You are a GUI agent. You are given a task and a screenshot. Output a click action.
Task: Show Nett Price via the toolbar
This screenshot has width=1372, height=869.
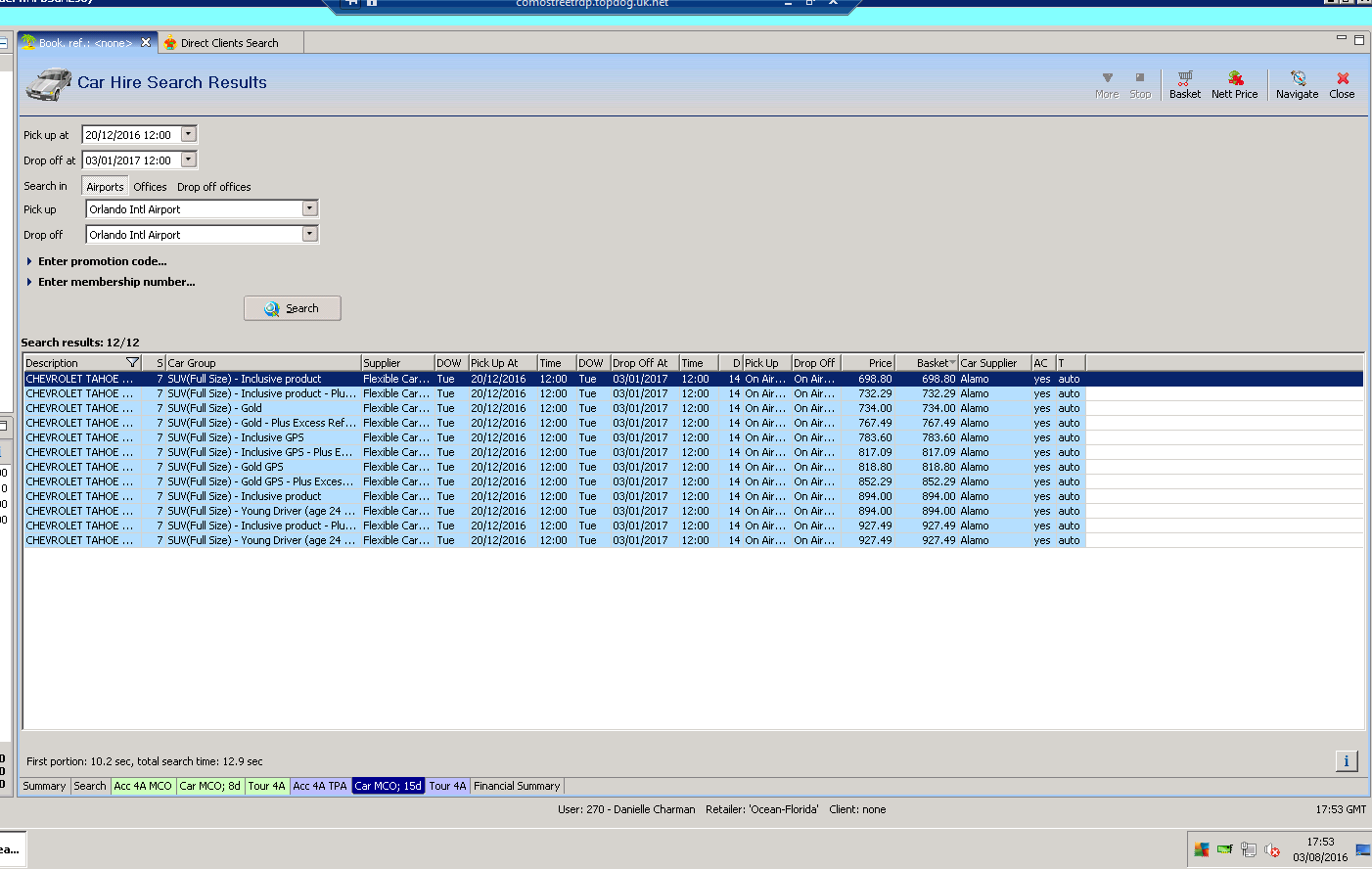1234,84
